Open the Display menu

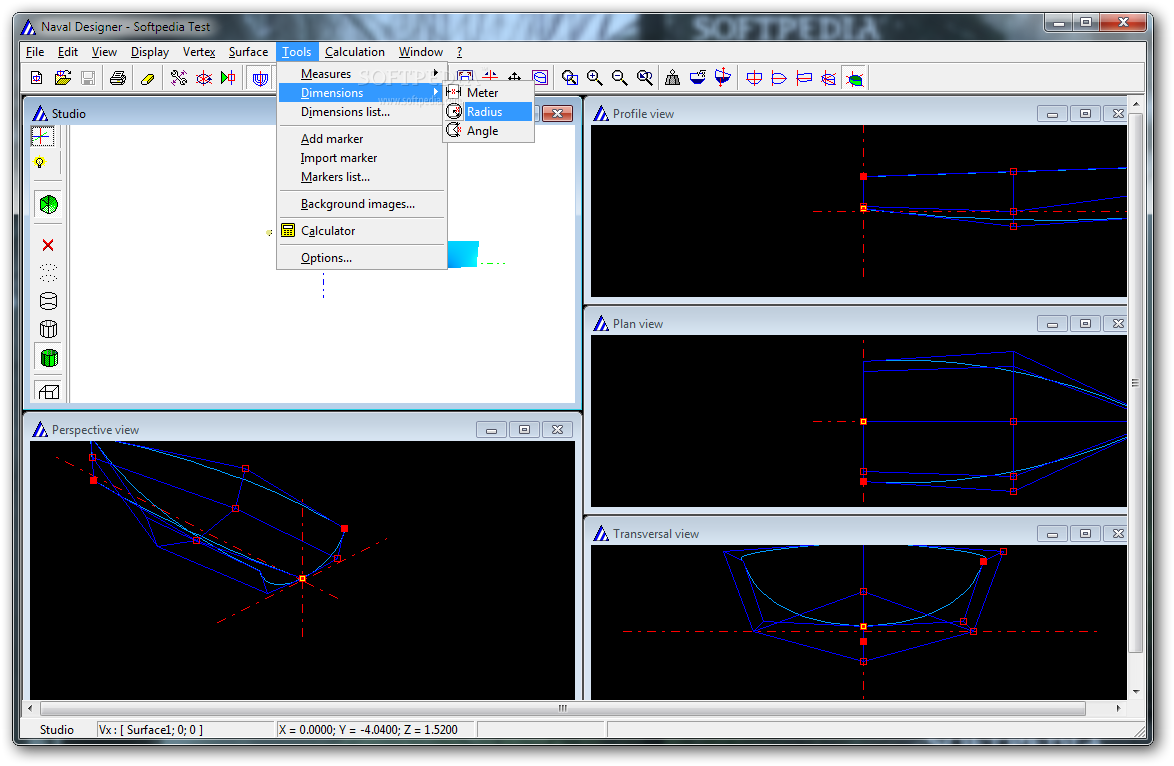150,52
